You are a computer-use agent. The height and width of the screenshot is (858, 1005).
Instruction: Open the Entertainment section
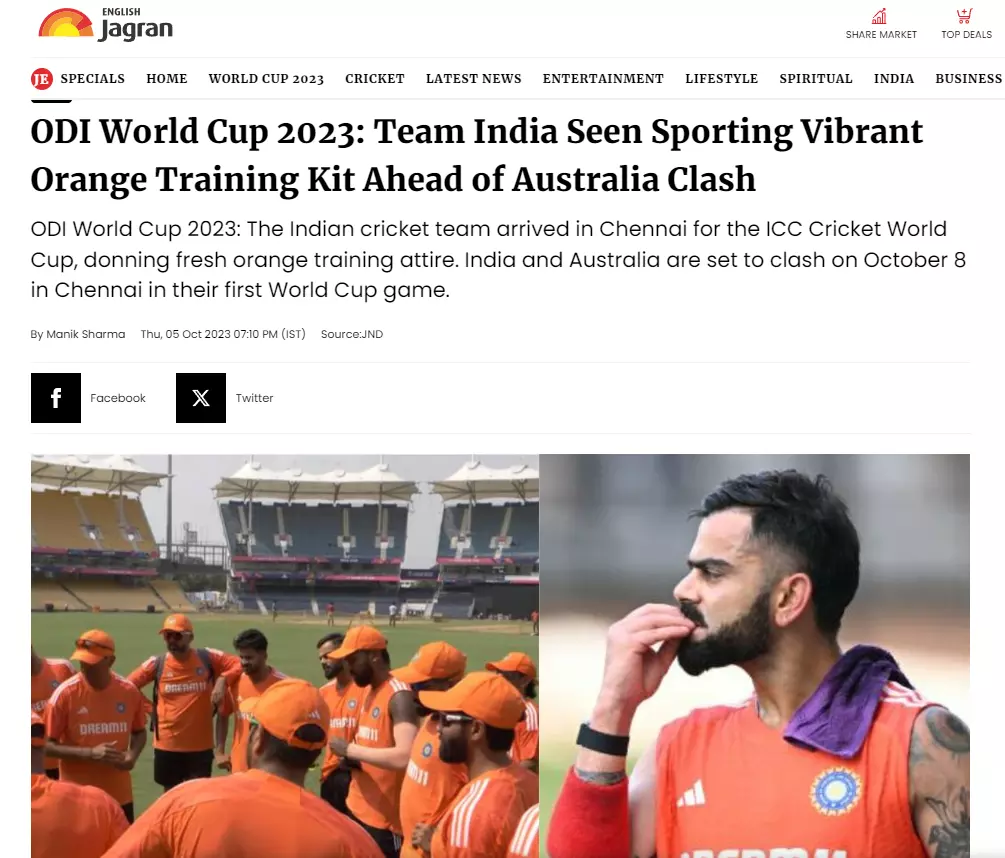point(603,79)
